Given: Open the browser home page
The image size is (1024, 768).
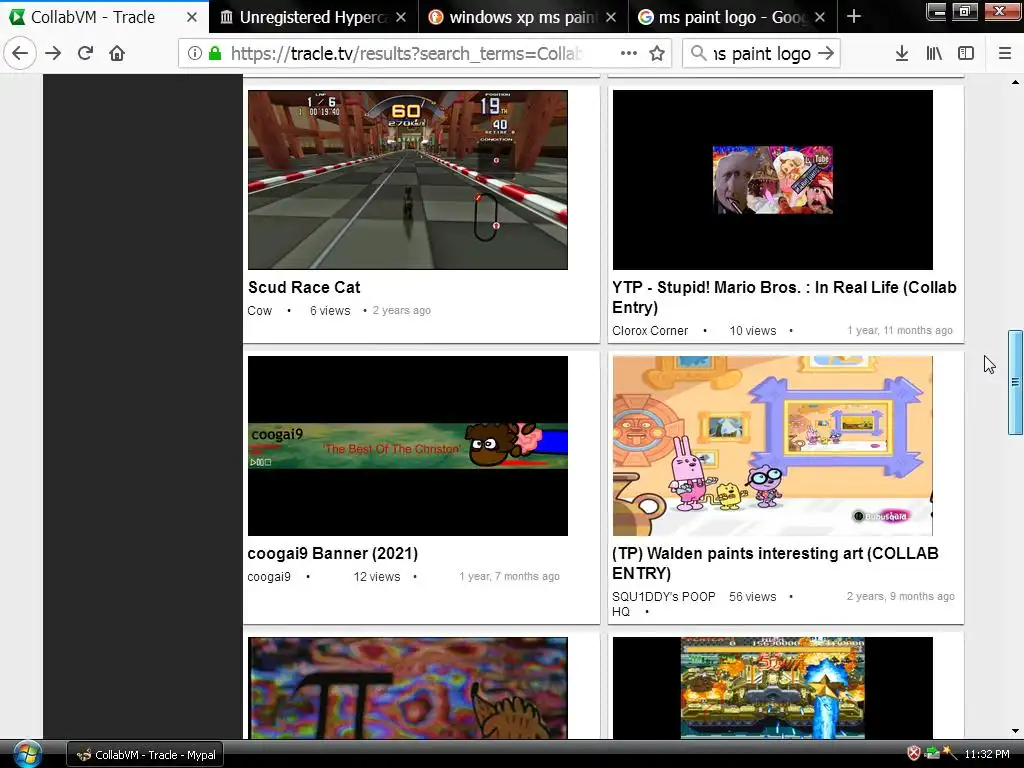Looking at the screenshot, I should point(117,54).
